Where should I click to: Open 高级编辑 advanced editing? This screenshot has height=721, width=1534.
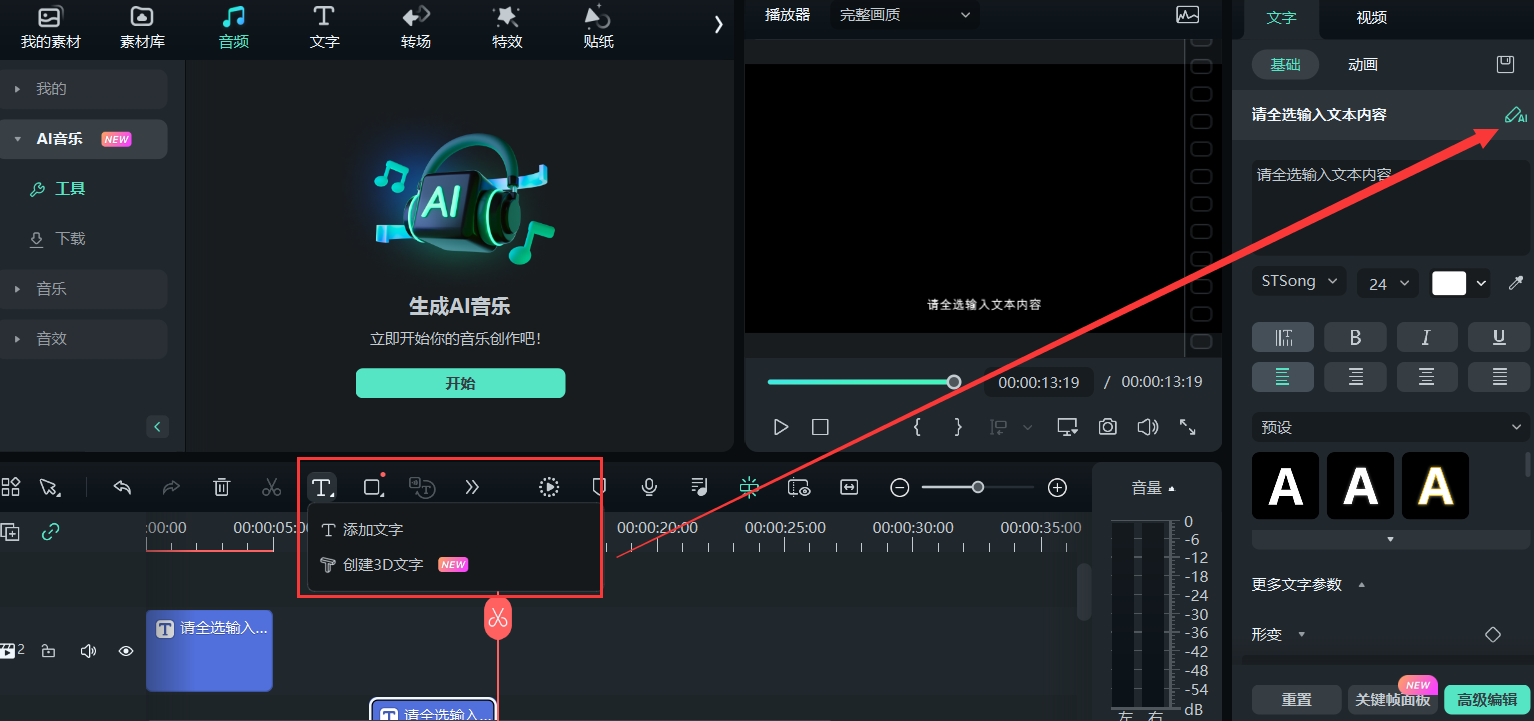(1487, 701)
